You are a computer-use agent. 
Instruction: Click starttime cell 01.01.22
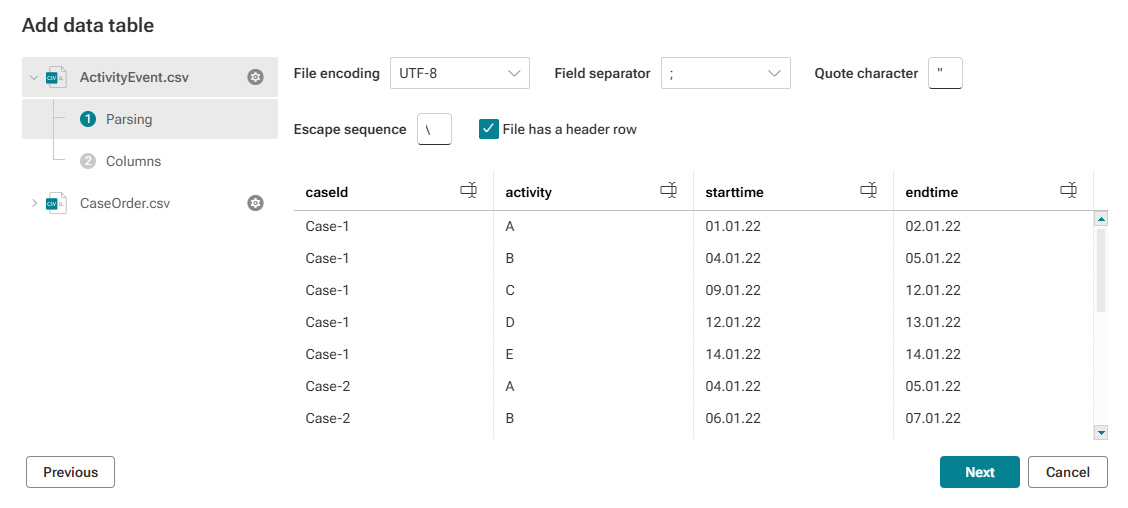point(733,226)
